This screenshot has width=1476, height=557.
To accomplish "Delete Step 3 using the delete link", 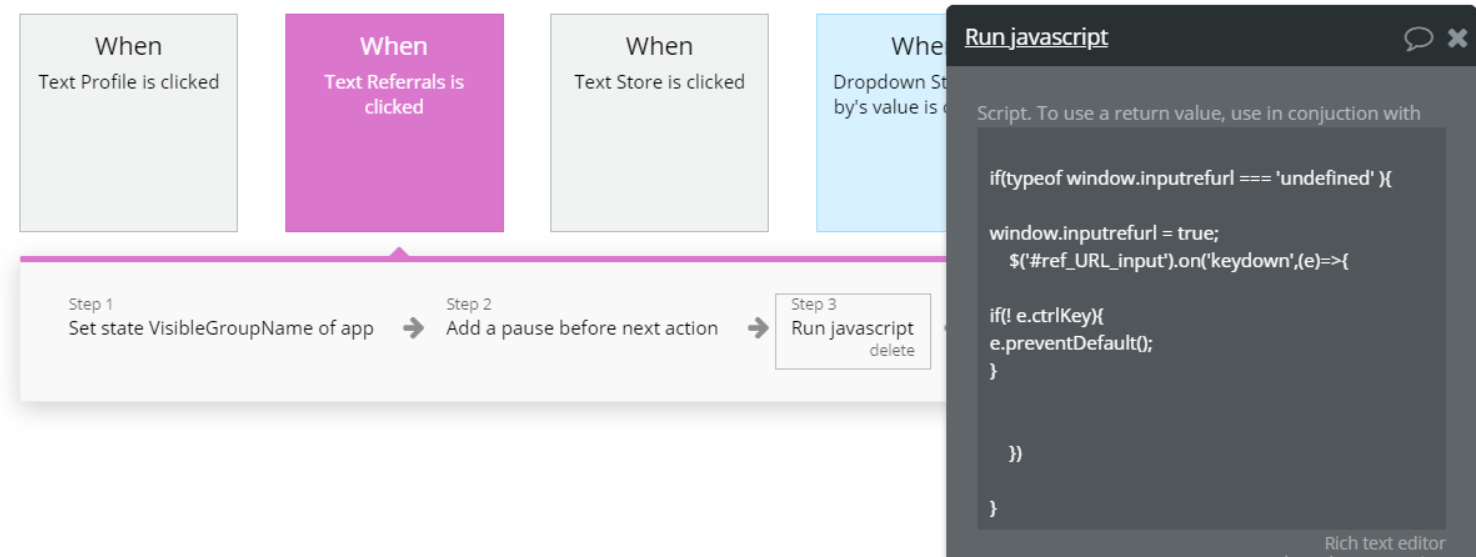I will (x=892, y=351).
